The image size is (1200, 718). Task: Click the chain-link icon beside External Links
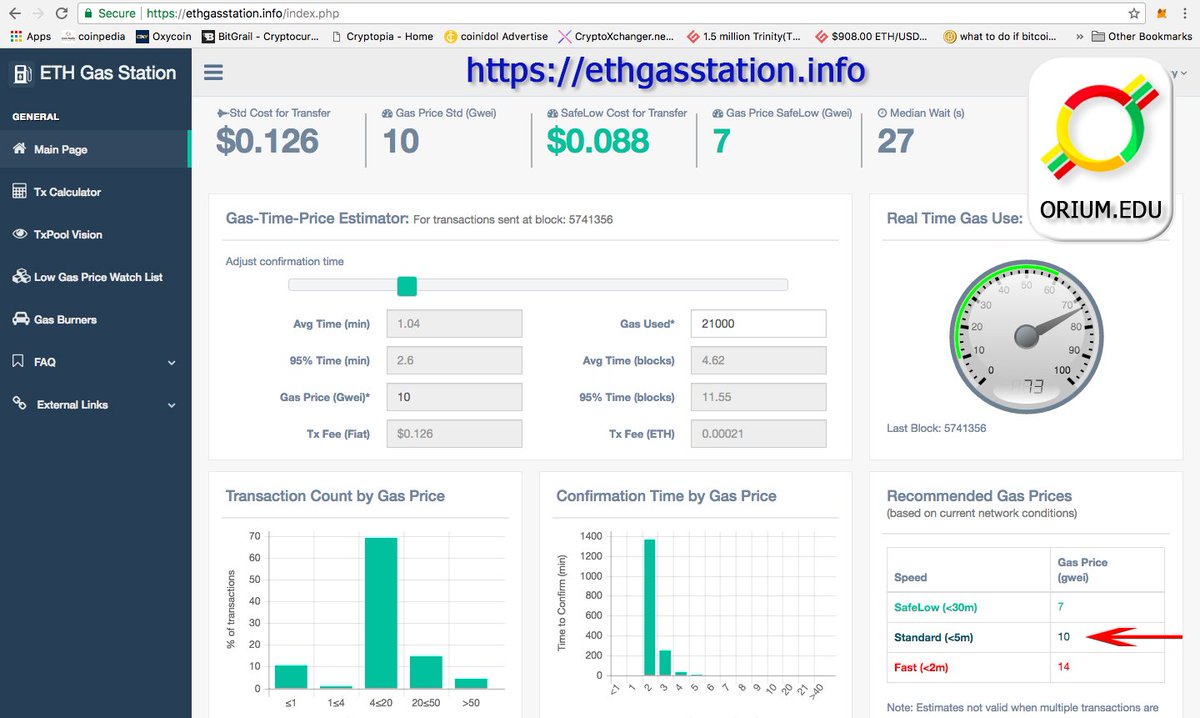[x=19, y=404]
